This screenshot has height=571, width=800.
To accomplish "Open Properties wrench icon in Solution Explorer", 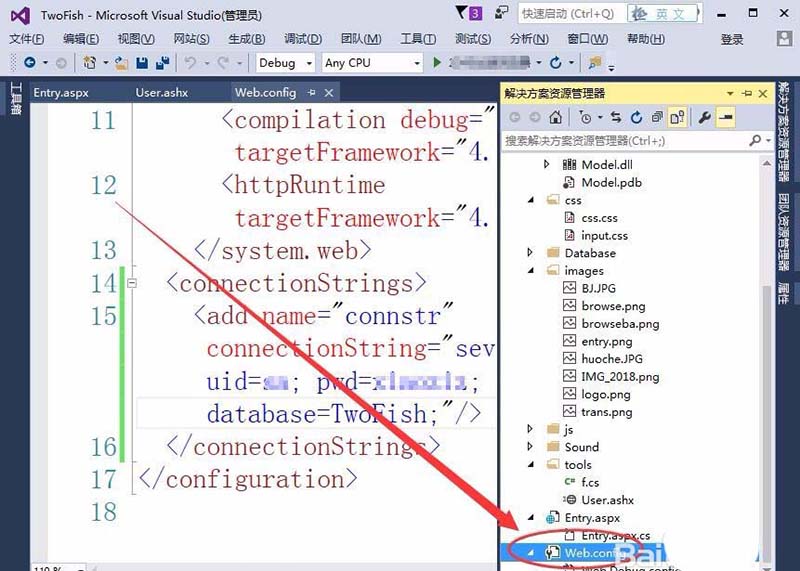I will pyautogui.click(x=705, y=117).
